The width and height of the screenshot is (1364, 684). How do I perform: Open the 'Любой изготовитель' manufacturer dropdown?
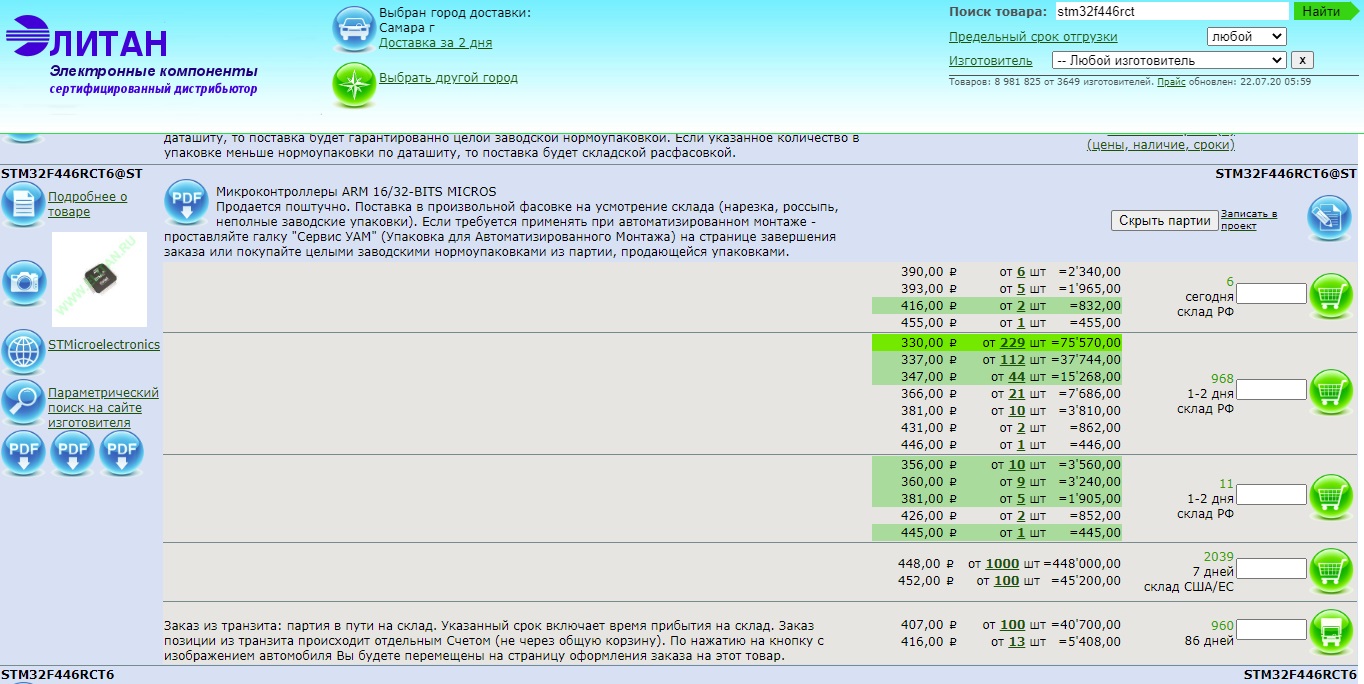tap(1168, 60)
